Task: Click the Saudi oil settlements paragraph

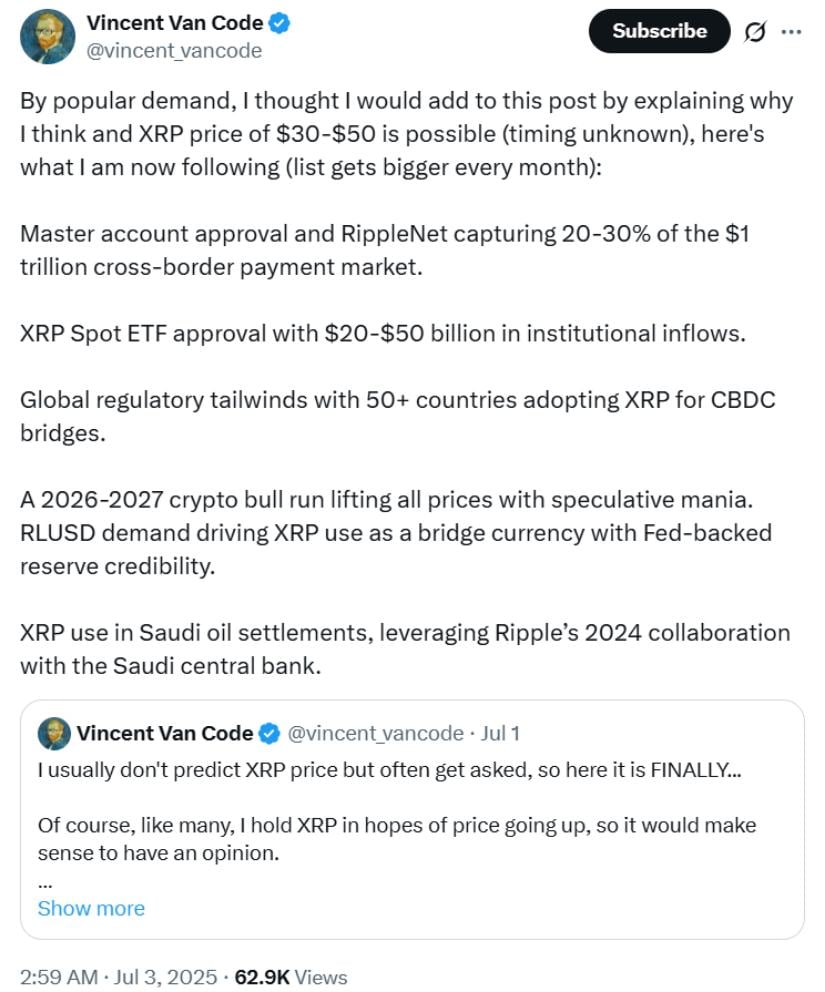Action: (x=405, y=649)
